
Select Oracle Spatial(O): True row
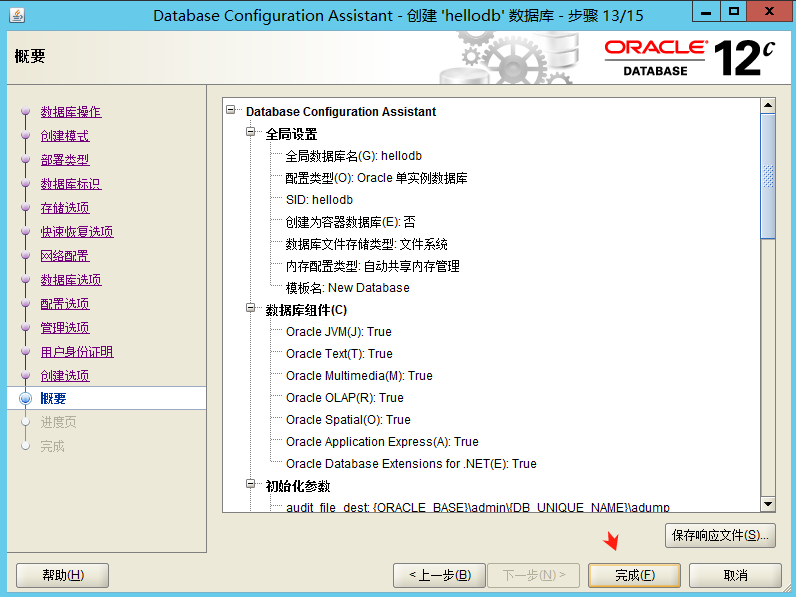348,420
